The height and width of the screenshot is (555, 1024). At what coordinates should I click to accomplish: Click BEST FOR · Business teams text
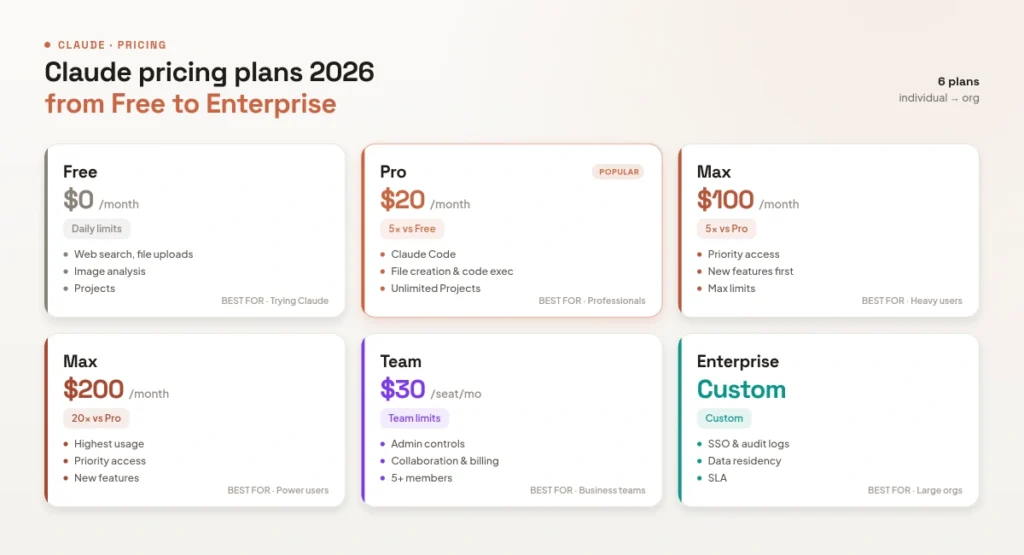pos(588,490)
